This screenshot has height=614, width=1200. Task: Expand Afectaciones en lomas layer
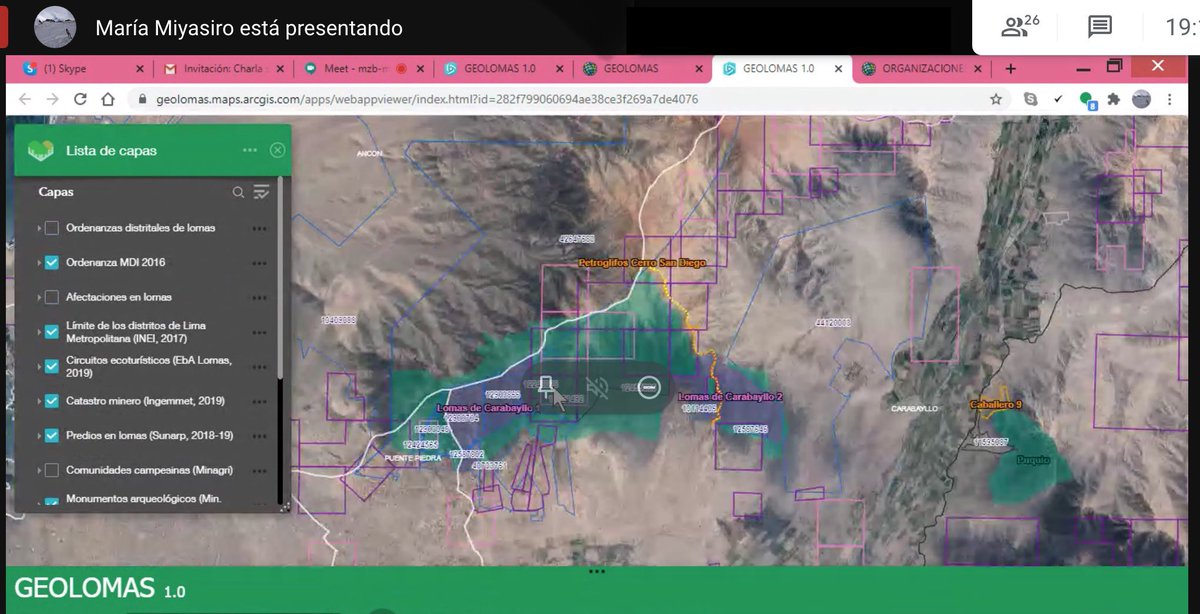tap(39, 298)
